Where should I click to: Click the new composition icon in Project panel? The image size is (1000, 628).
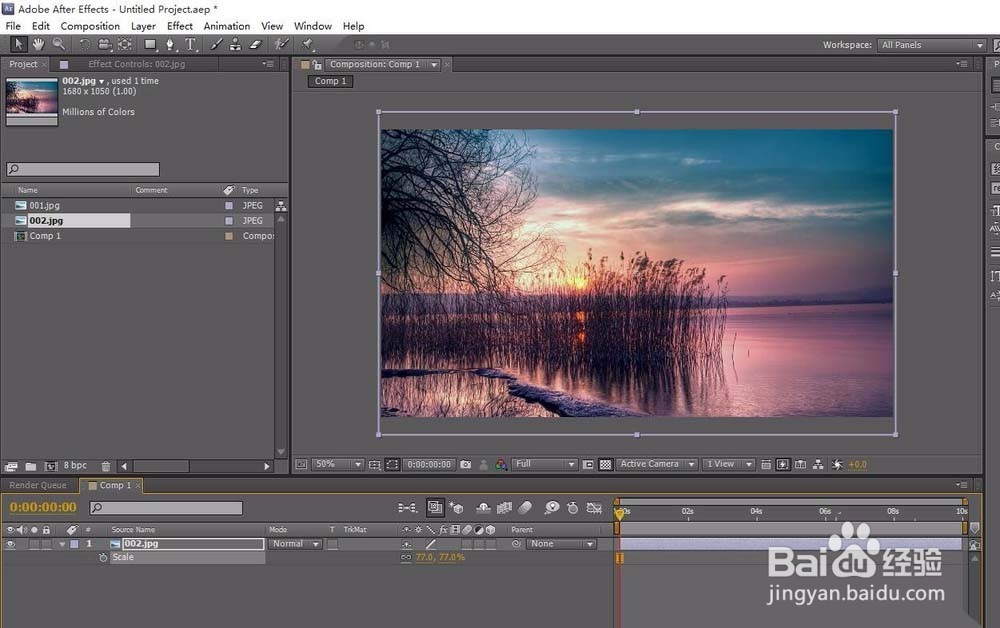pos(51,466)
